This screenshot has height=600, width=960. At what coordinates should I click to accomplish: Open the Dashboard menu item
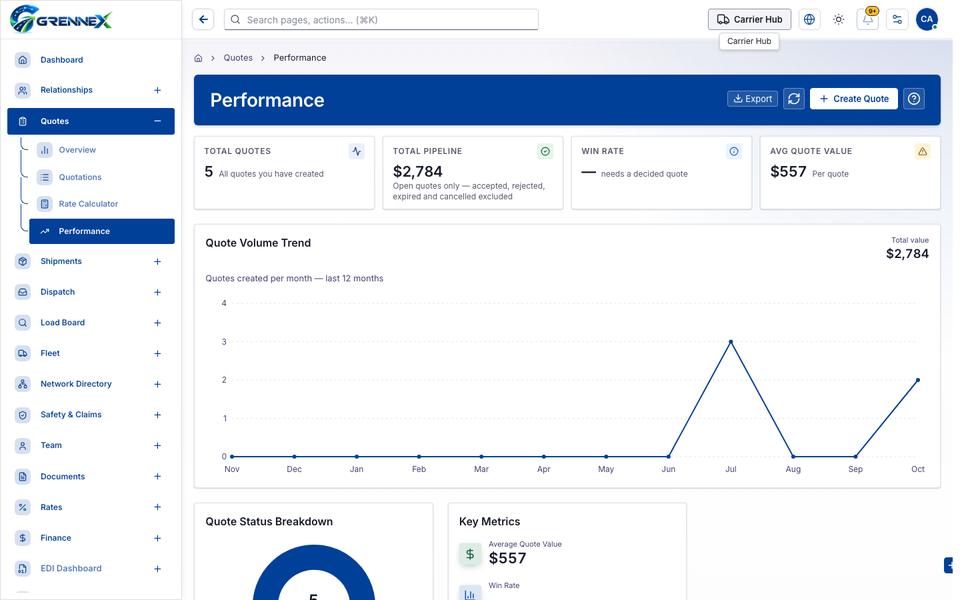click(x=91, y=59)
